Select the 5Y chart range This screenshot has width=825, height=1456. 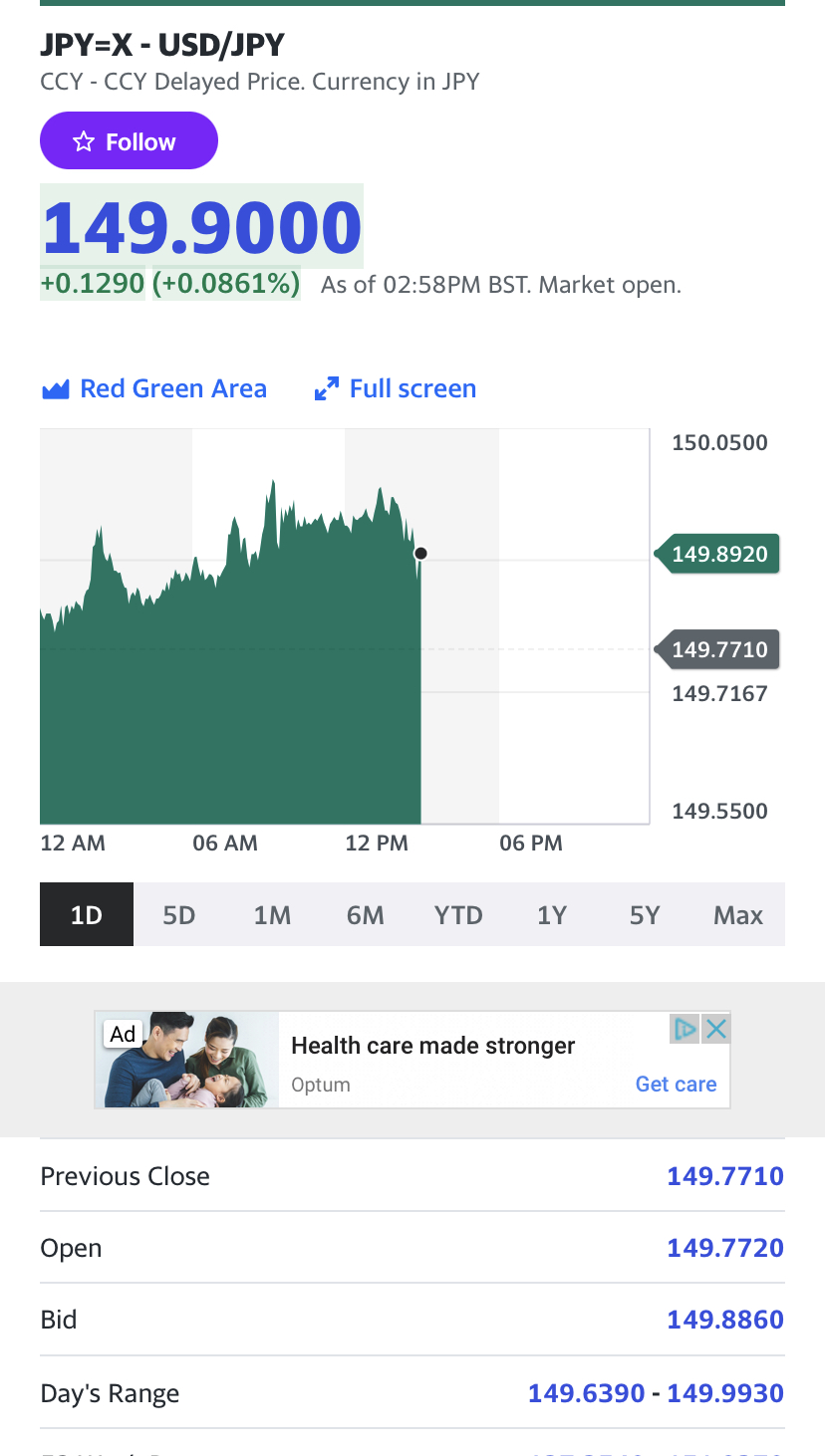coord(645,914)
